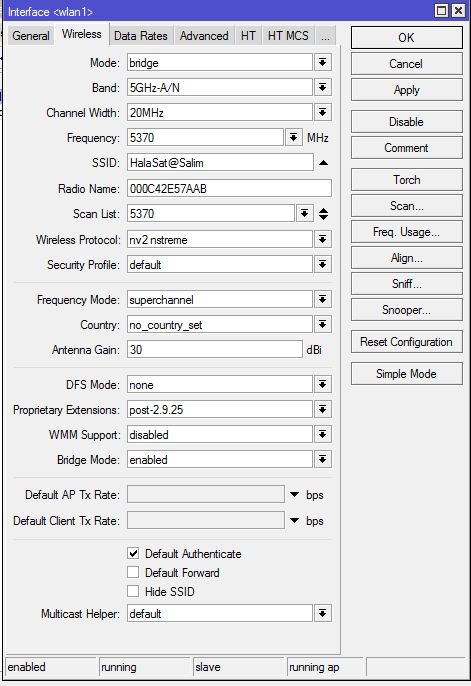The image size is (471, 686).
Task: Maximize the Interface wlan1 window
Action: (x=441, y=11)
